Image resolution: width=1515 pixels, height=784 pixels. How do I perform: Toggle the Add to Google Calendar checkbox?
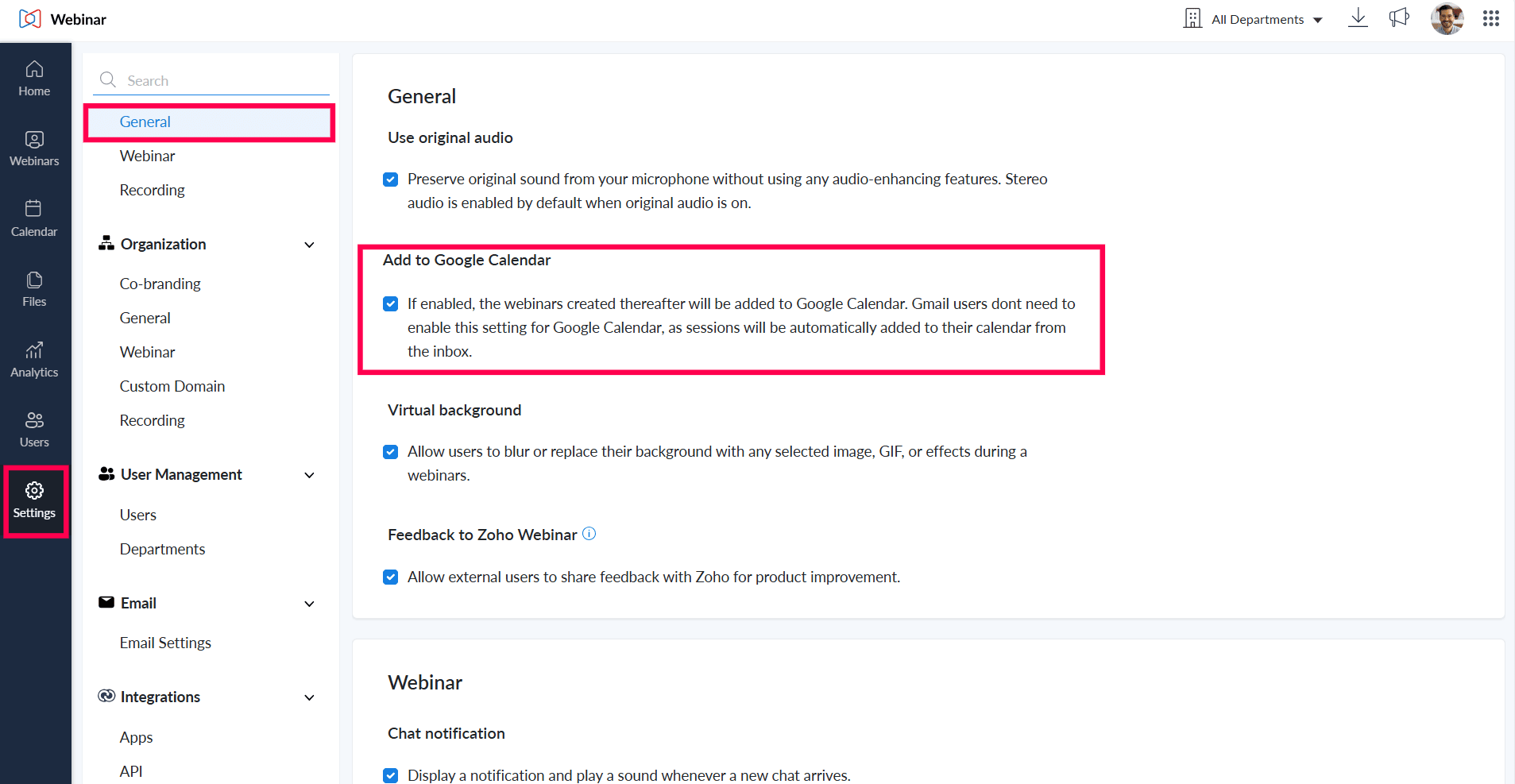pyautogui.click(x=390, y=304)
